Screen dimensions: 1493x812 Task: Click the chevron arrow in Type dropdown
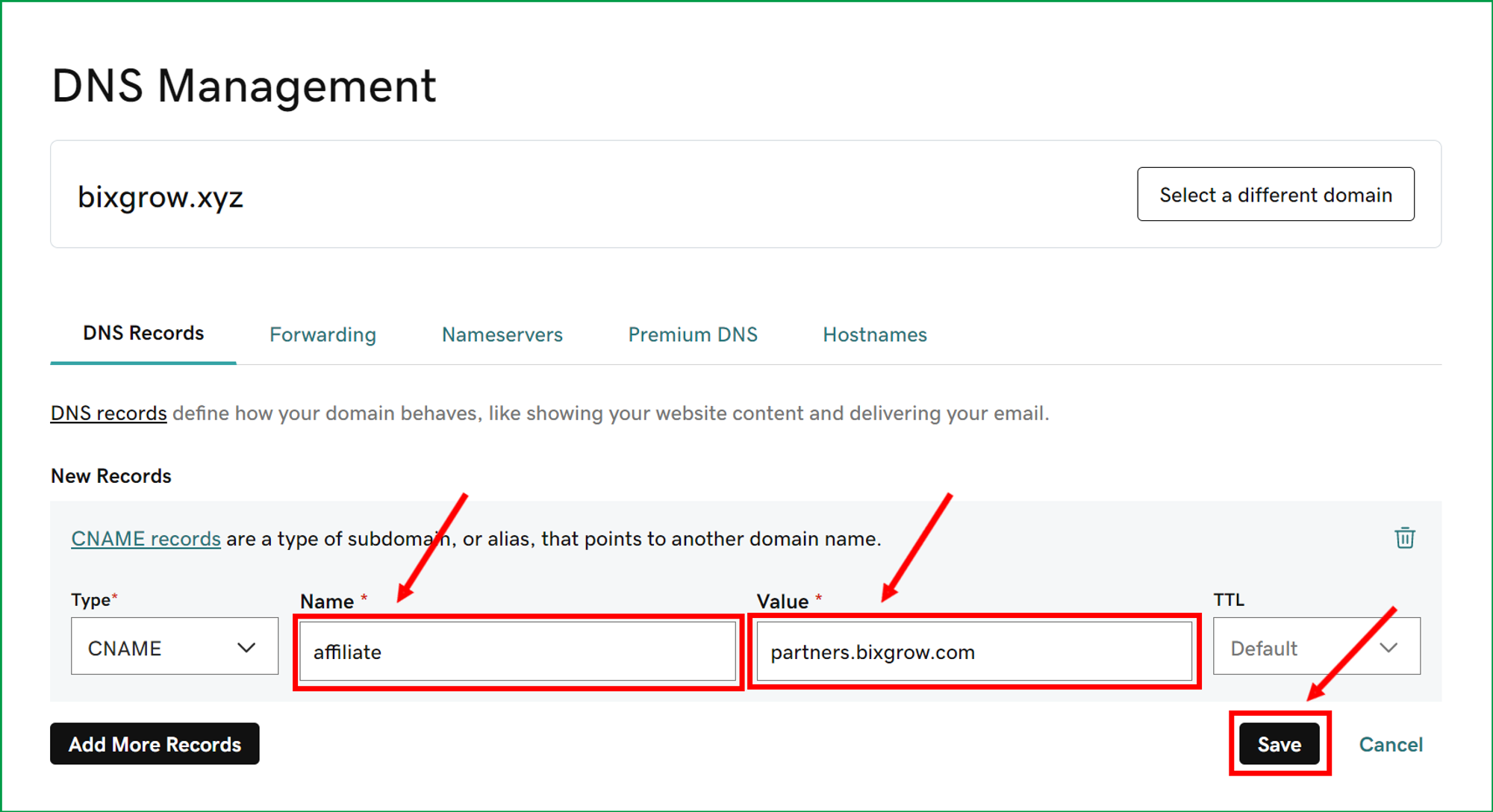click(246, 647)
